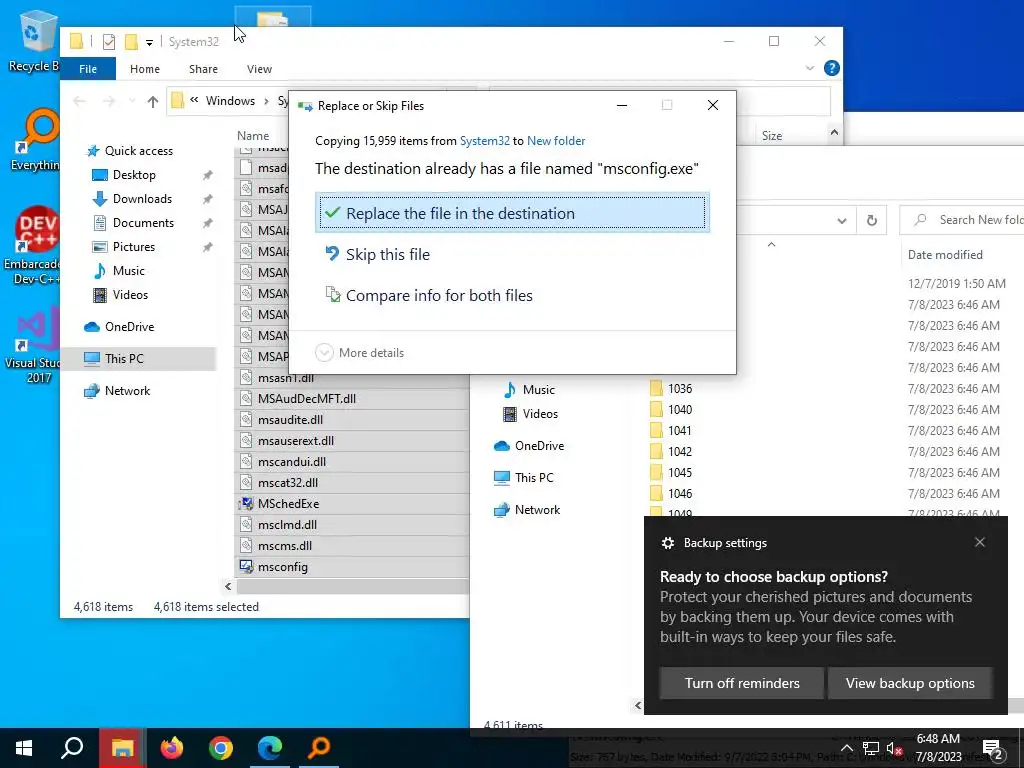The width and height of the screenshot is (1024, 768).
Task: Open the View ribbon tab
Action: click(x=259, y=69)
